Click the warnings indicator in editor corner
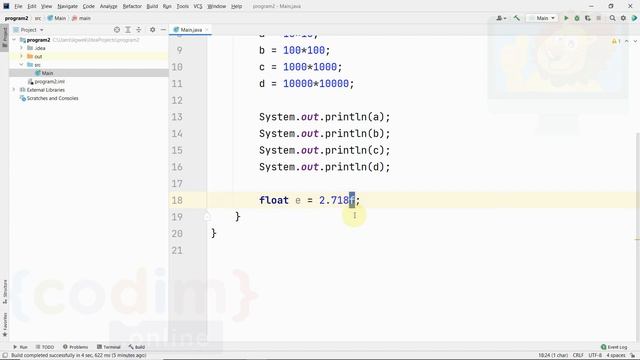 [616, 42]
